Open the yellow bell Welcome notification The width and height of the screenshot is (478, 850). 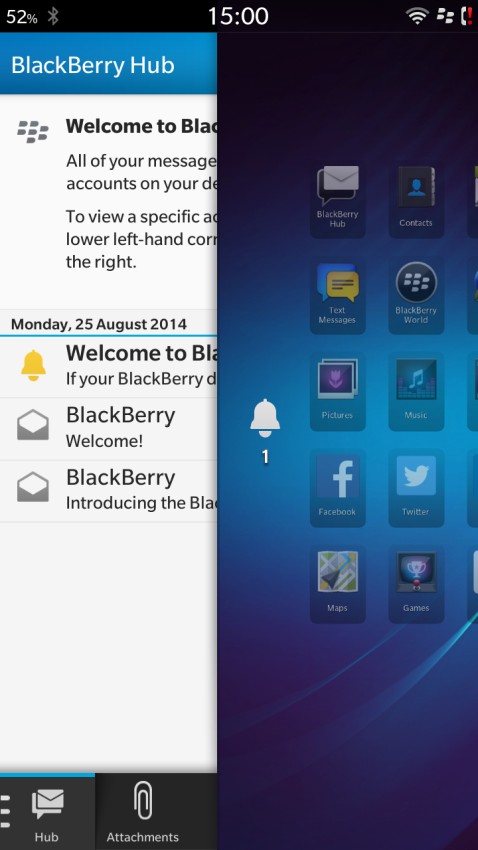(108, 366)
